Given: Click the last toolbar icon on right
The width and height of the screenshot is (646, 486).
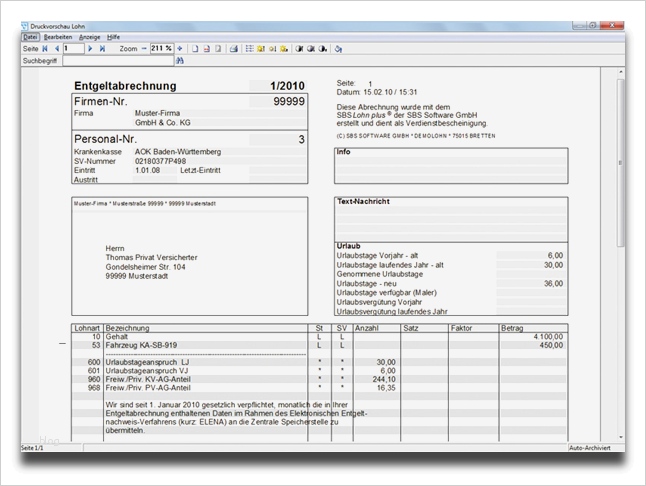Looking at the screenshot, I should 338,49.
